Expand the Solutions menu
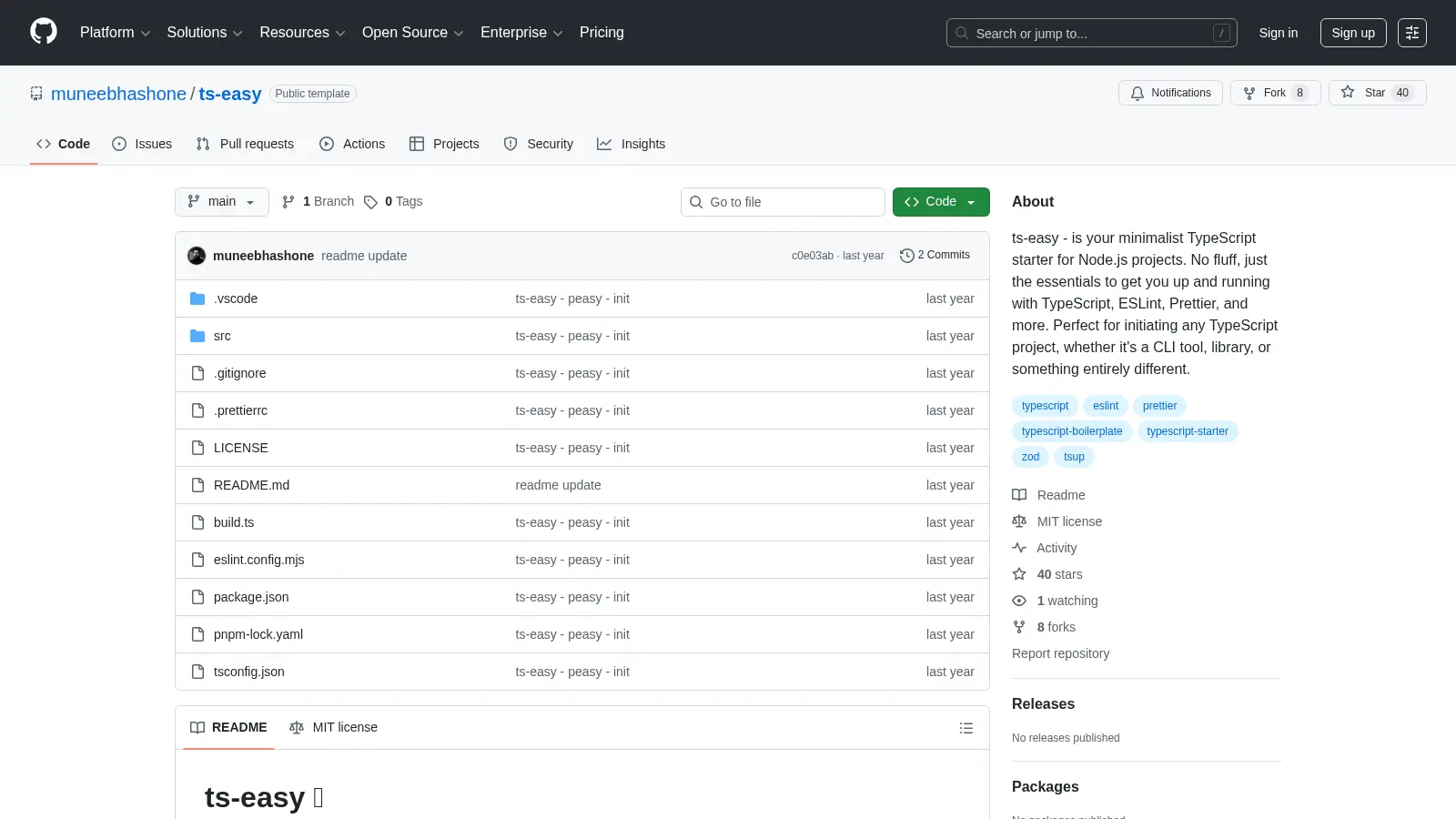 (205, 33)
